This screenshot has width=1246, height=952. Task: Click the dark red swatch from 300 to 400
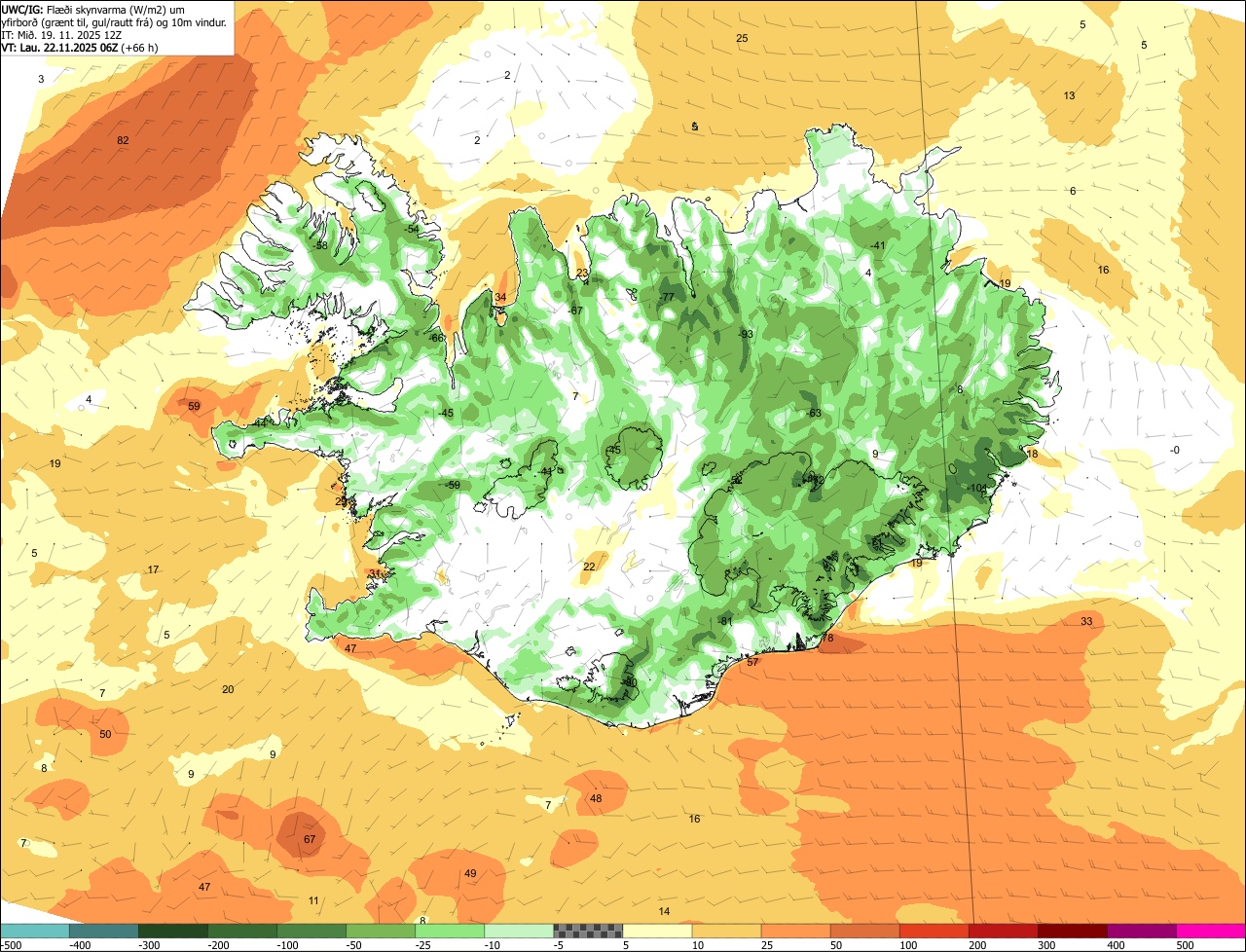click(x=1072, y=931)
